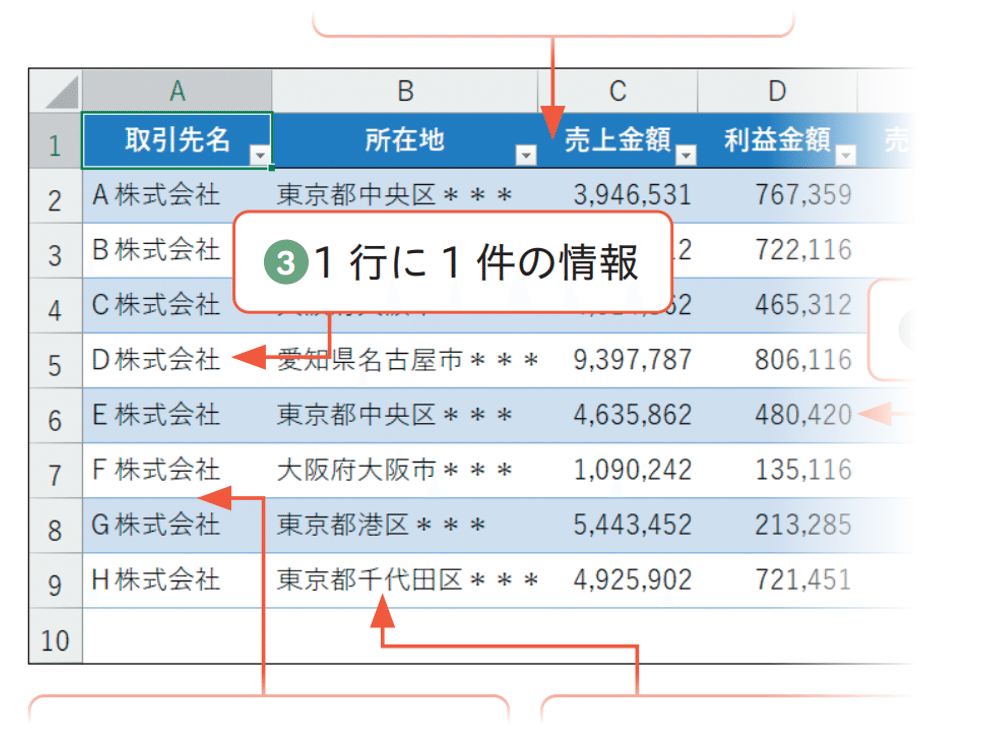This screenshot has width=1001, height=748.
Task: Select row 2 header
Action: [56, 196]
